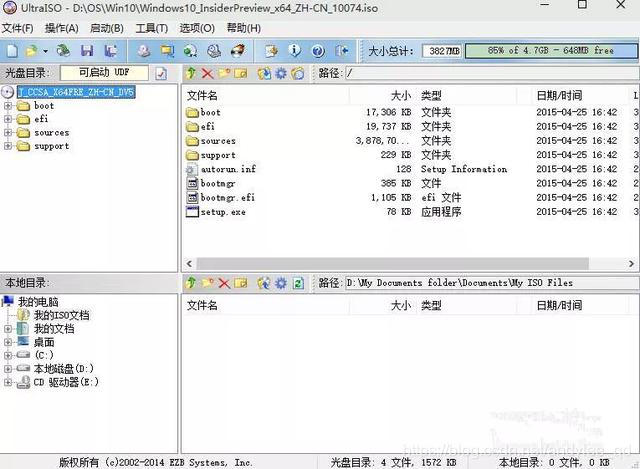Expand the sources folder tree node
The width and height of the screenshot is (640, 469).
click(x=8, y=133)
